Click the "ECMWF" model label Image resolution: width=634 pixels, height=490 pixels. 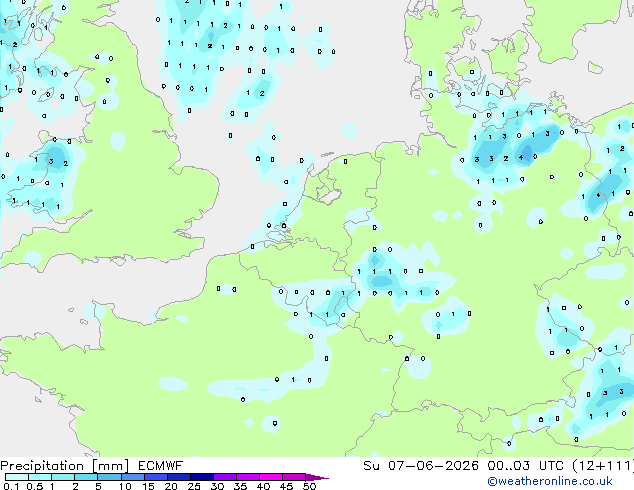pyautogui.click(x=160, y=466)
